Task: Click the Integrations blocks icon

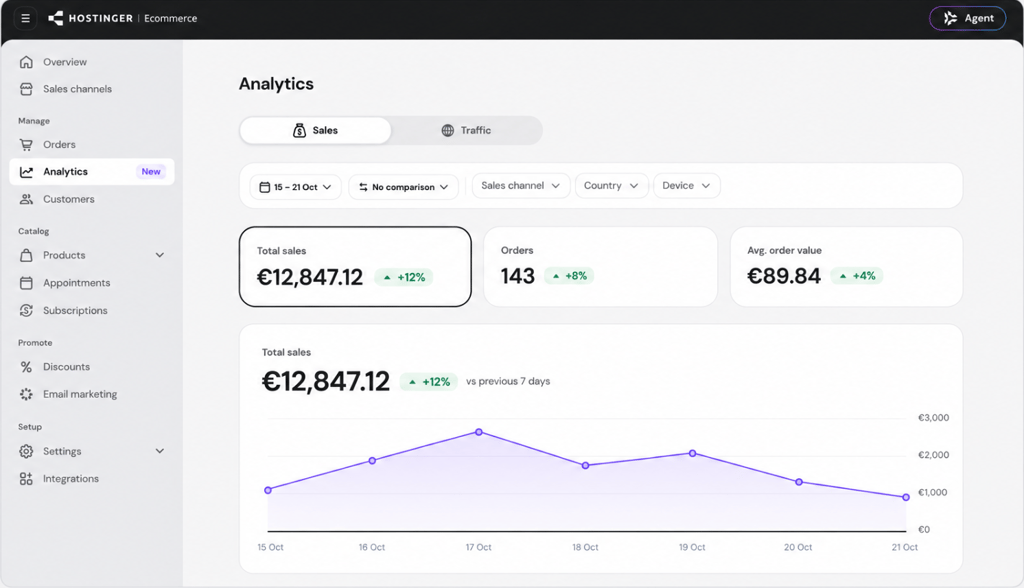Action: 26,479
